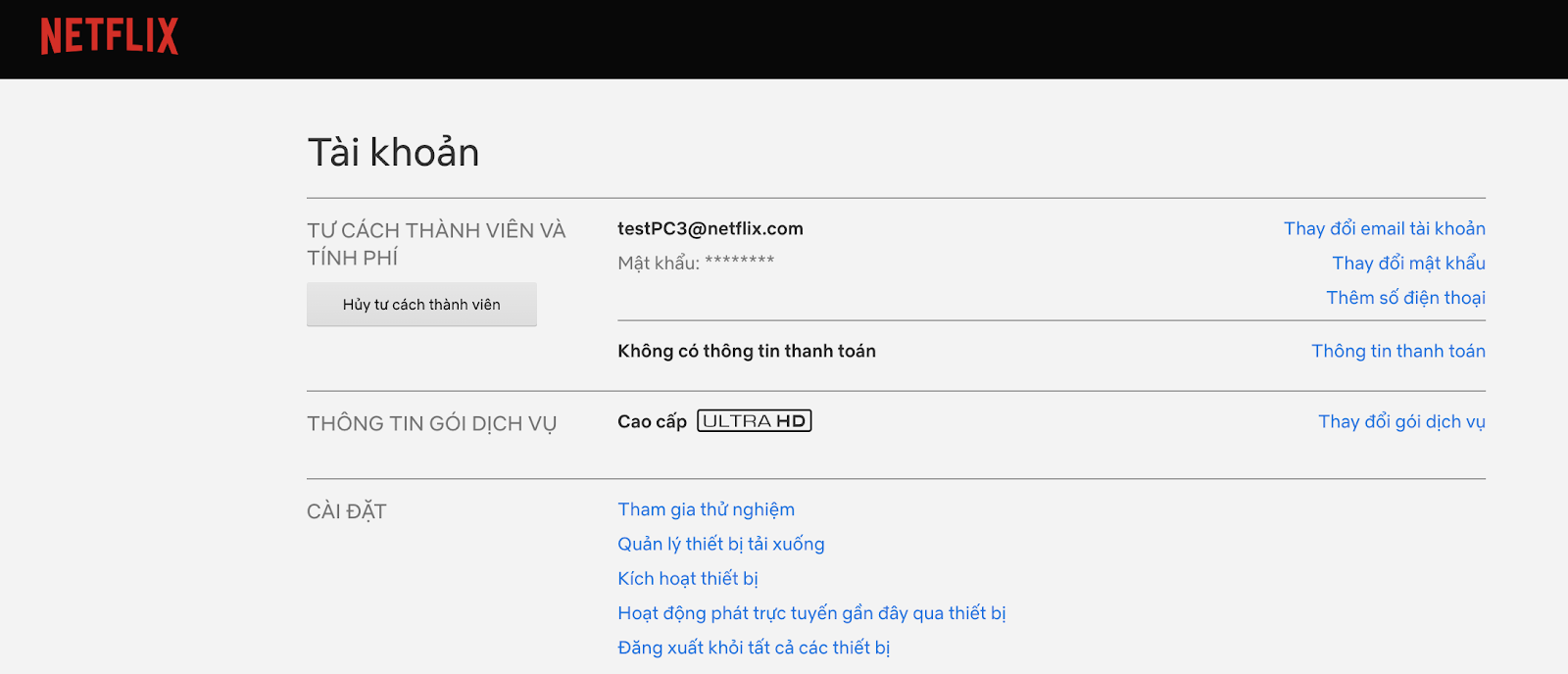Click the 'CÀI ĐẶT' section heading

[x=346, y=510]
